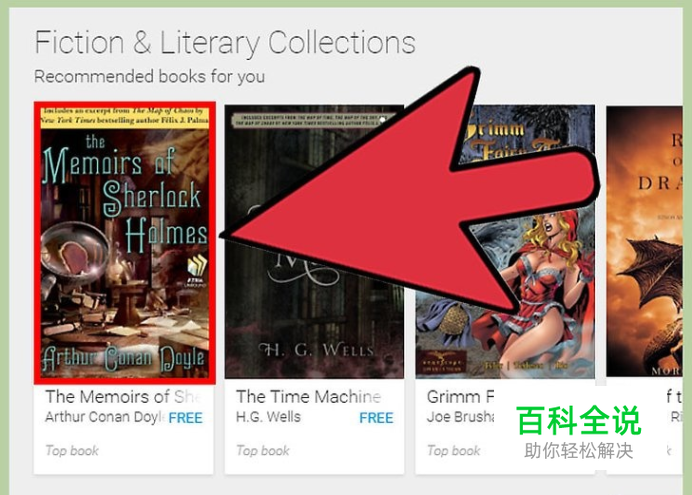Click 'Recommended books for you' subtitle
This screenshot has height=495, width=692.
150,77
